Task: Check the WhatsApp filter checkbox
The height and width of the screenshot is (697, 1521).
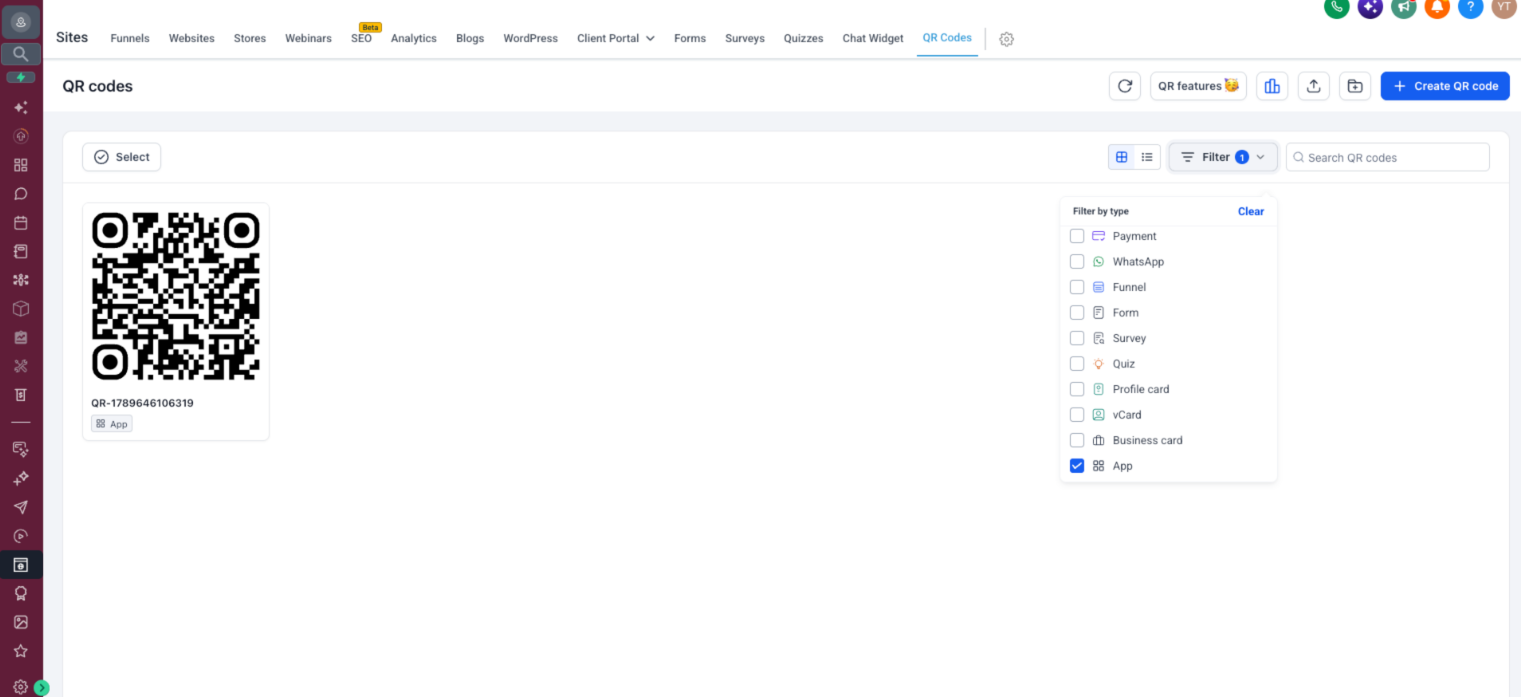Action: pyautogui.click(x=1077, y=262)
